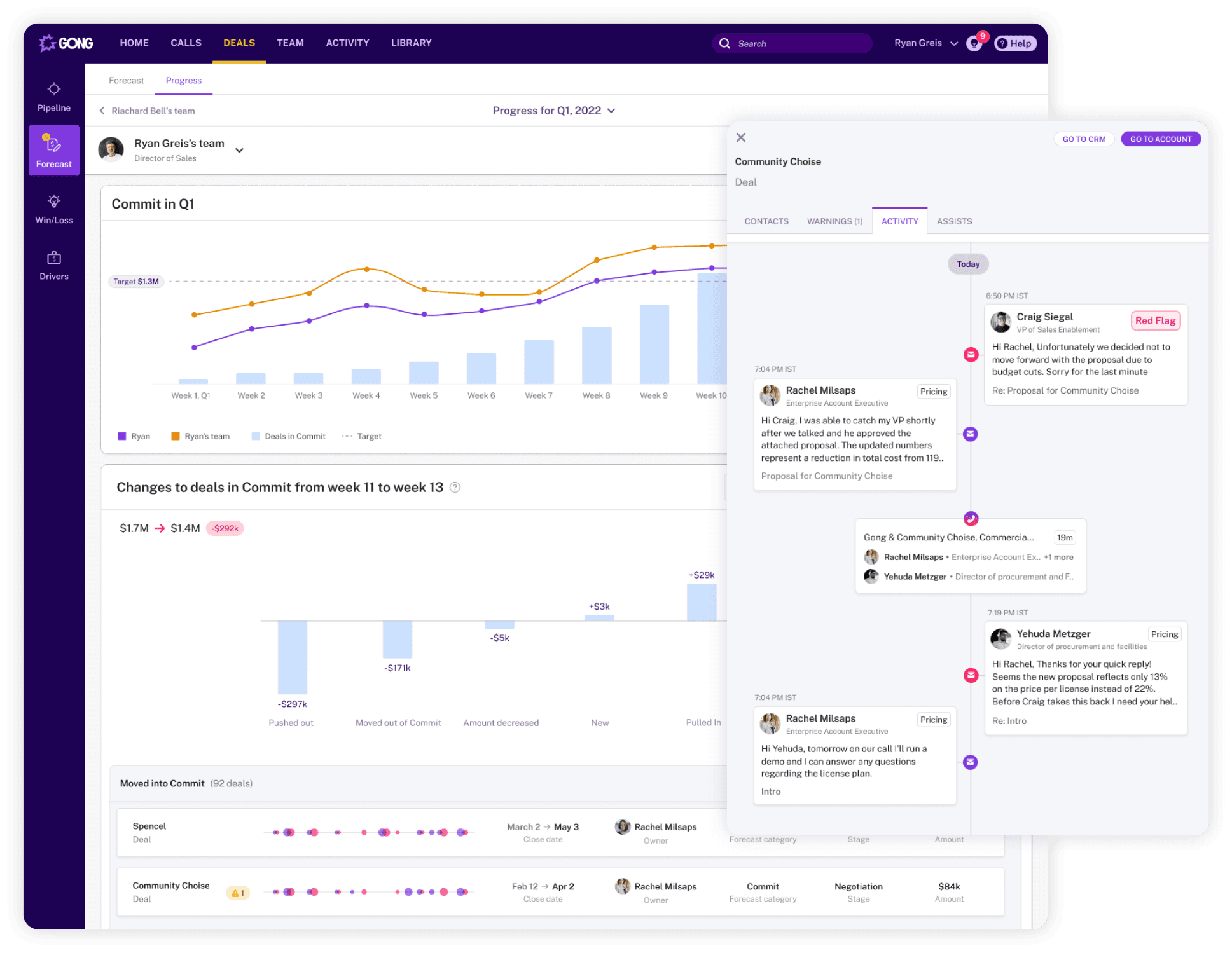Screen dimensions: 1232x953
Task: Click Craig Siegal's avatar in activity panel
Action: [1001, 322]
